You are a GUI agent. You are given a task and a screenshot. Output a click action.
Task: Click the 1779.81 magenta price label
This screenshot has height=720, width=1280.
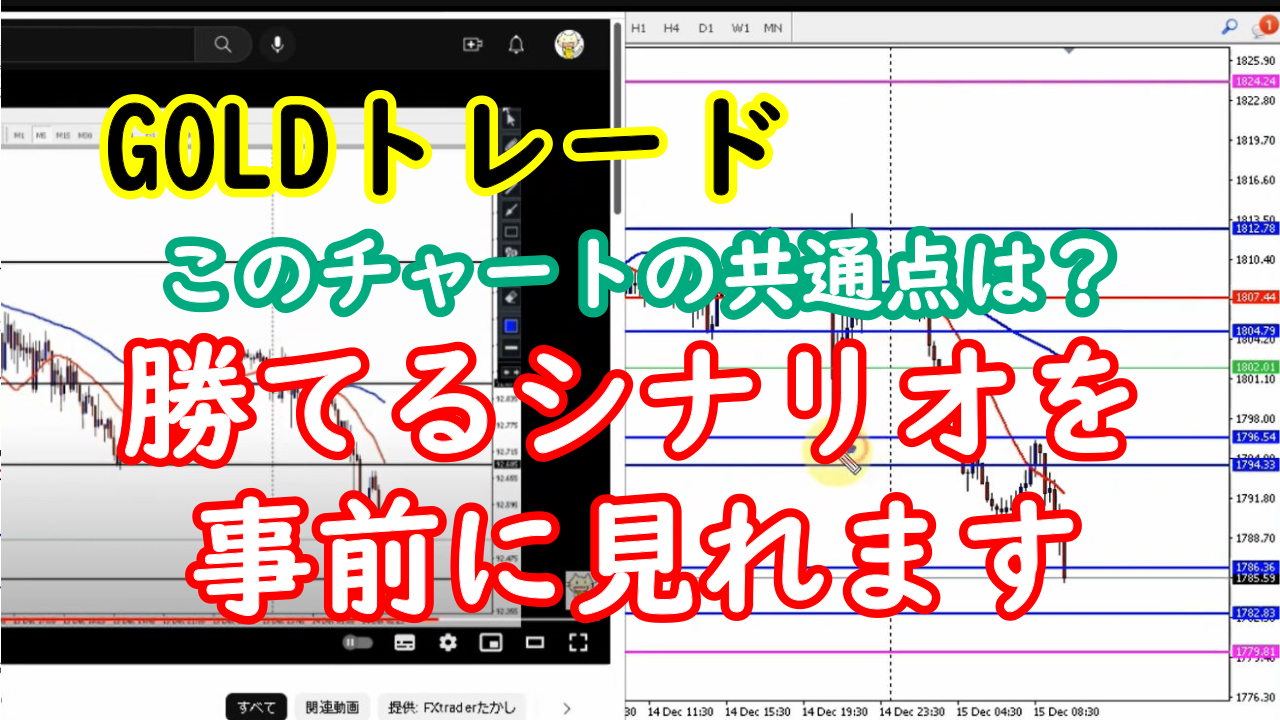click(1255, 651)
